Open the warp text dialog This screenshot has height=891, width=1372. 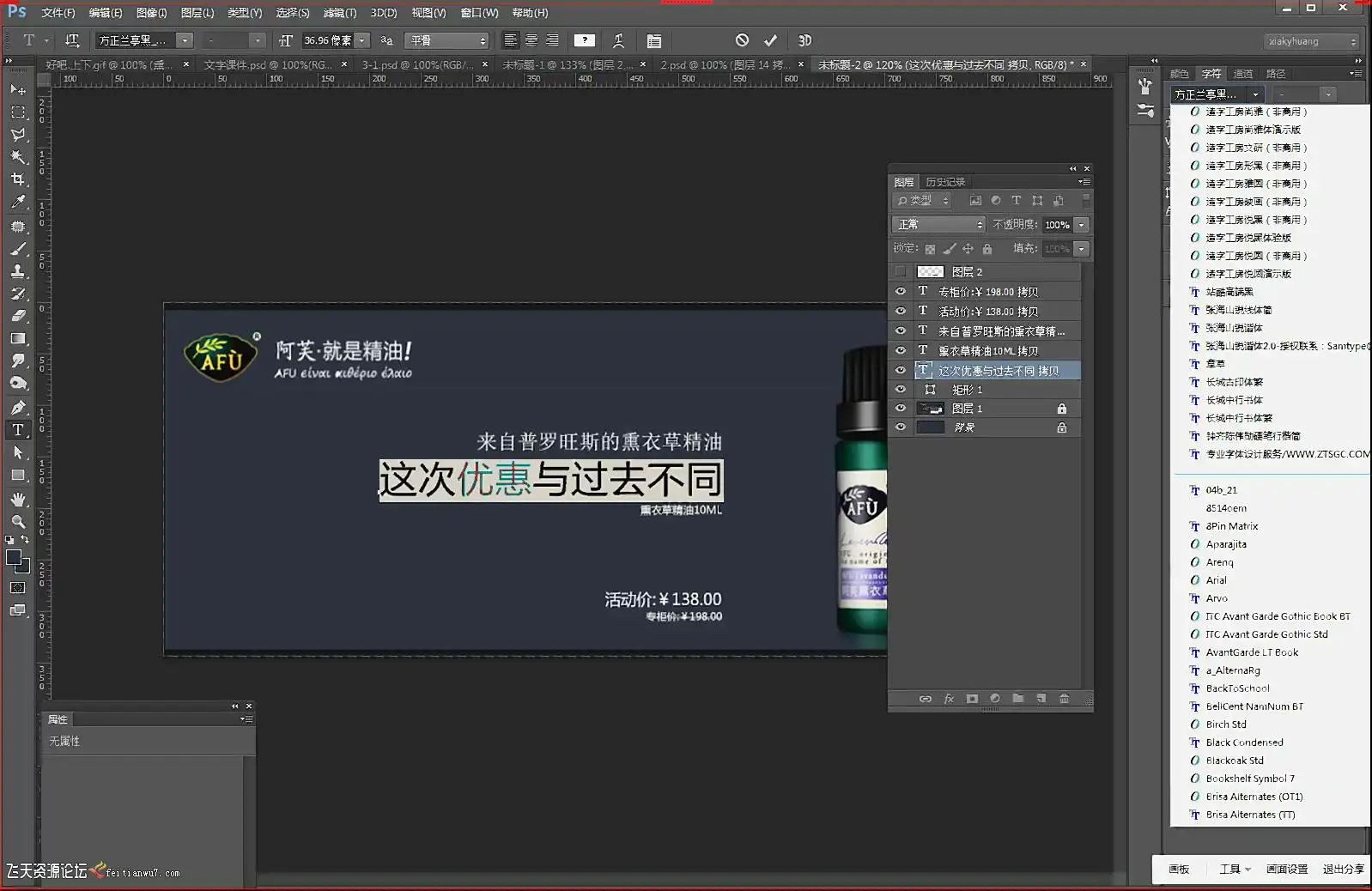618,40
